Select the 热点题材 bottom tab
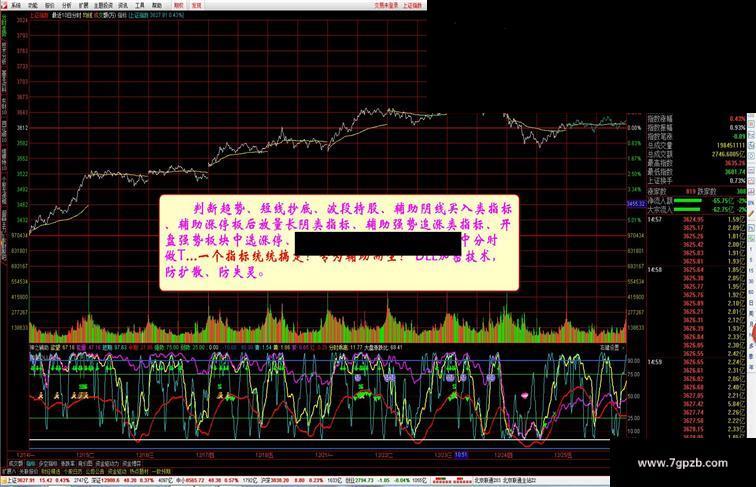The image size is (756, 487). tap(139, 471)
